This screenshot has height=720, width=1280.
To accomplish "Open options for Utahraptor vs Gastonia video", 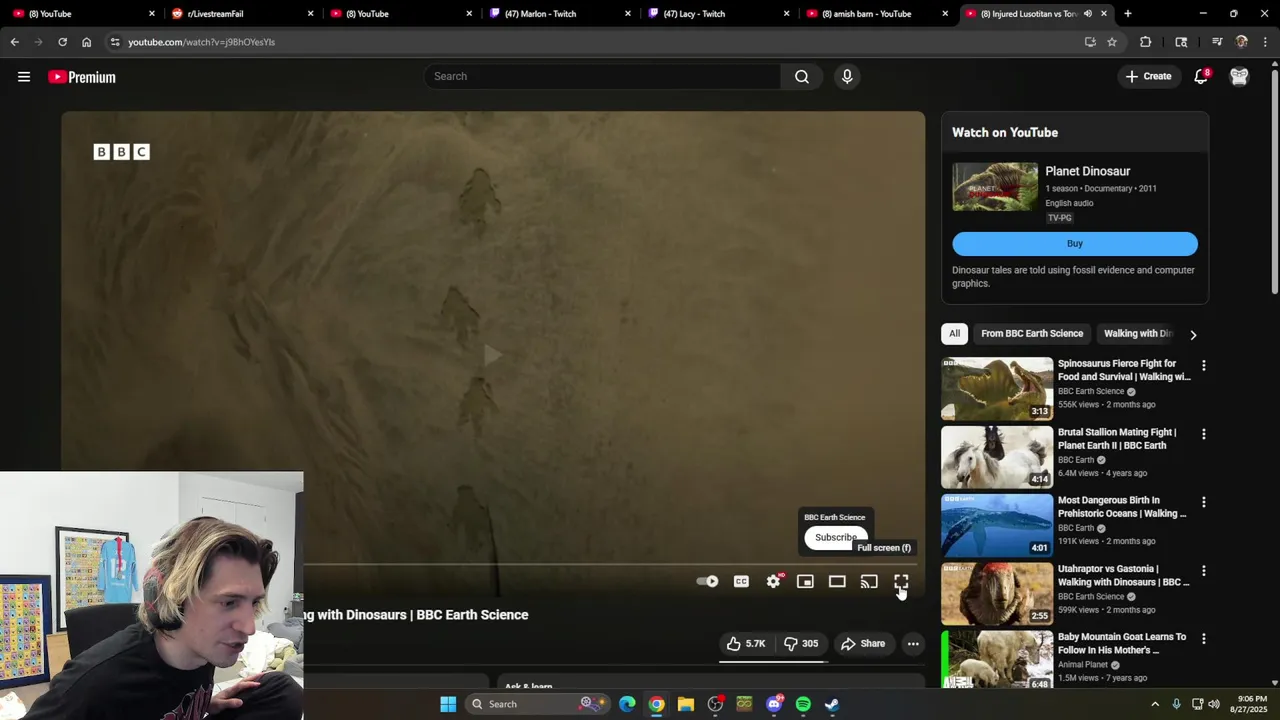I will [x=1203, y=570].
